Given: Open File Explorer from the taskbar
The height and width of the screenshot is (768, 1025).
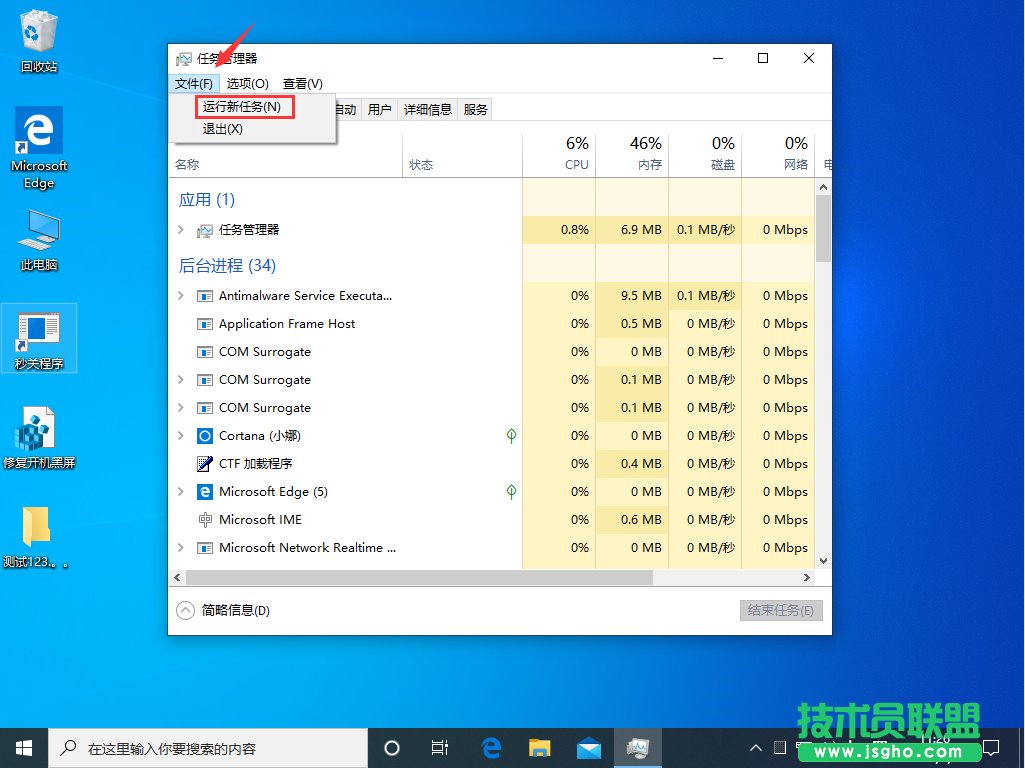Looking at the screenshot, I should [x=540, y=747].
